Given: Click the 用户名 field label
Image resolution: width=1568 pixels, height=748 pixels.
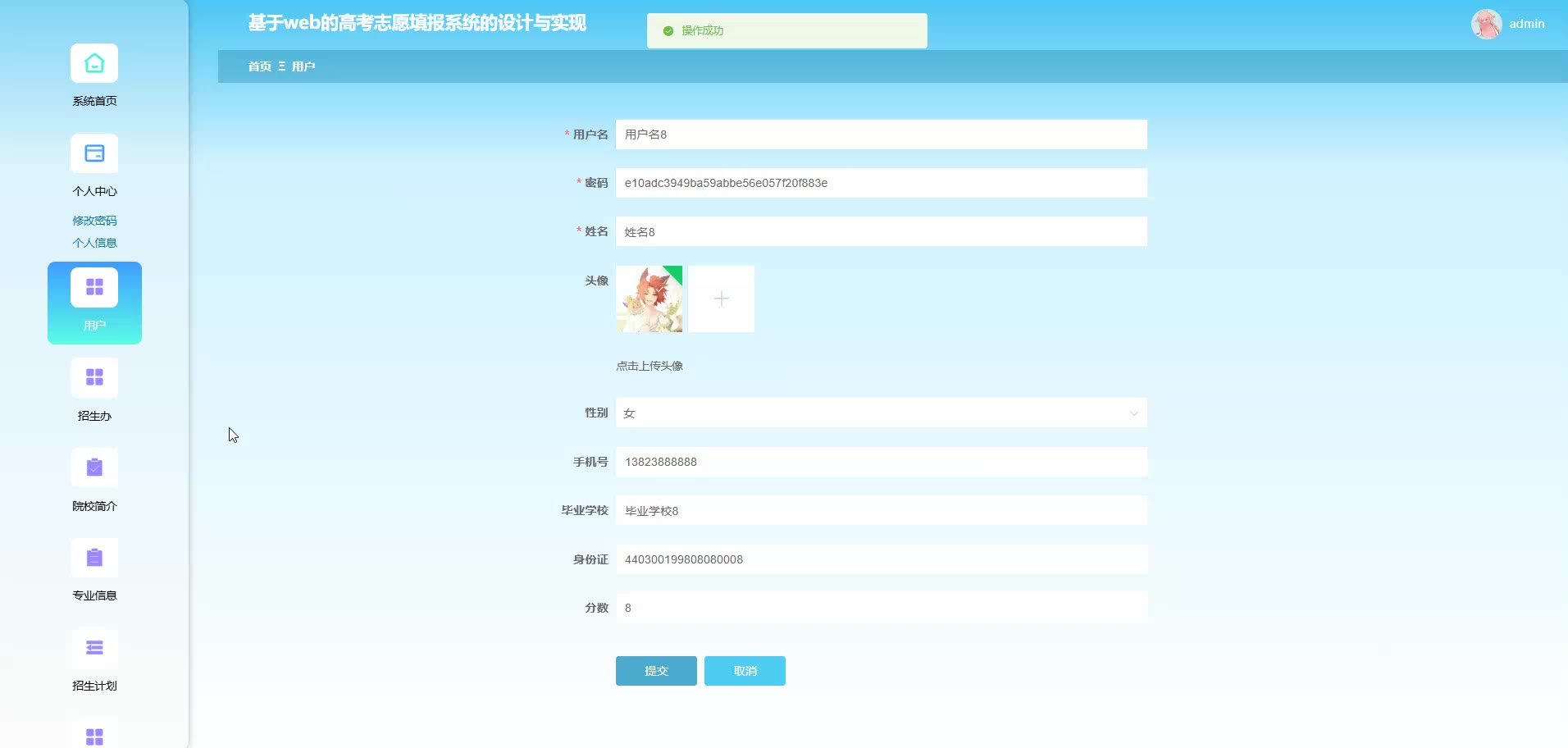Looking at the screenshot, I should point(590,135).
